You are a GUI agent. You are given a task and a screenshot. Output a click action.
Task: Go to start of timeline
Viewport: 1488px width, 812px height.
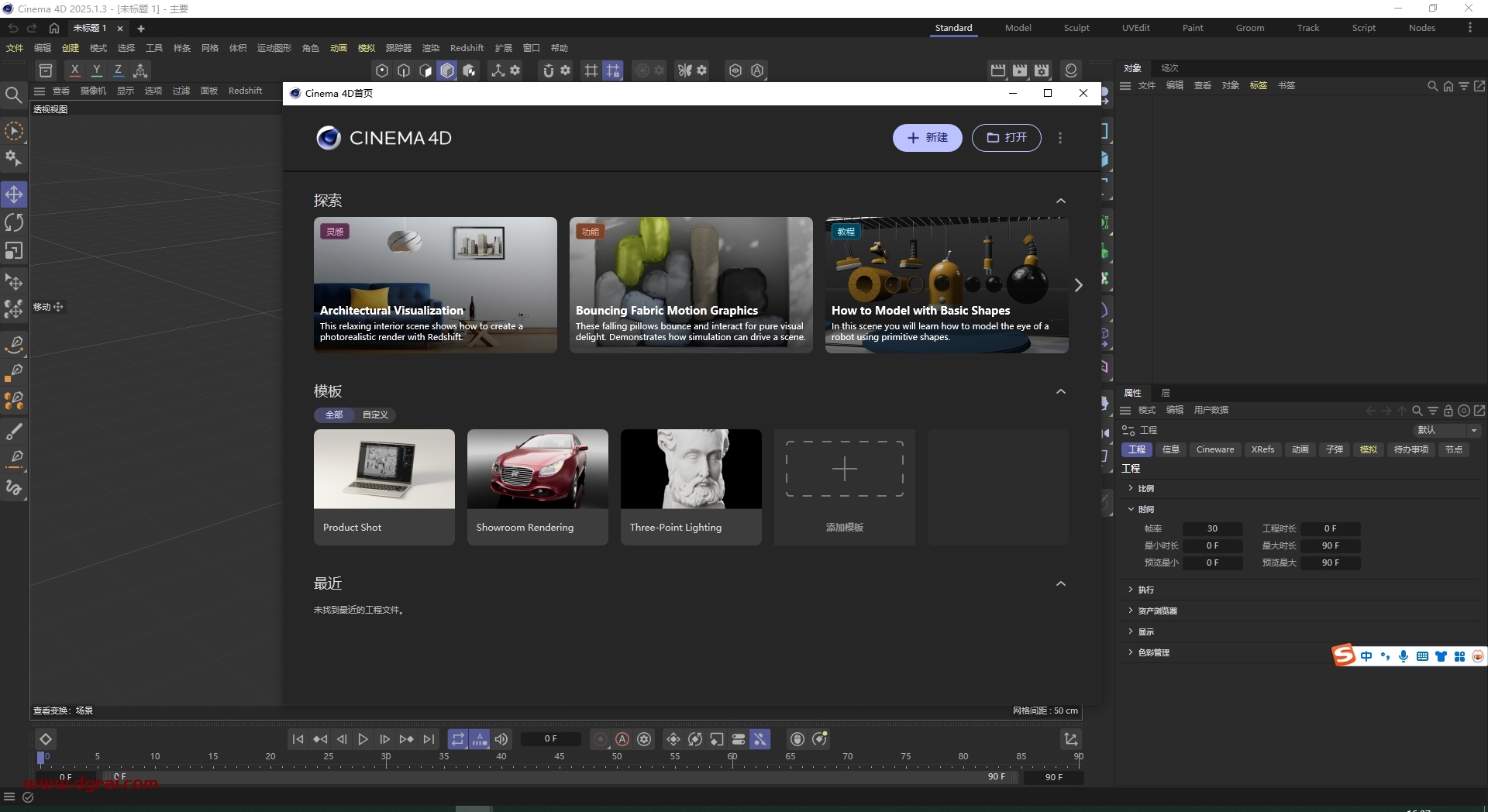(298, 739)
